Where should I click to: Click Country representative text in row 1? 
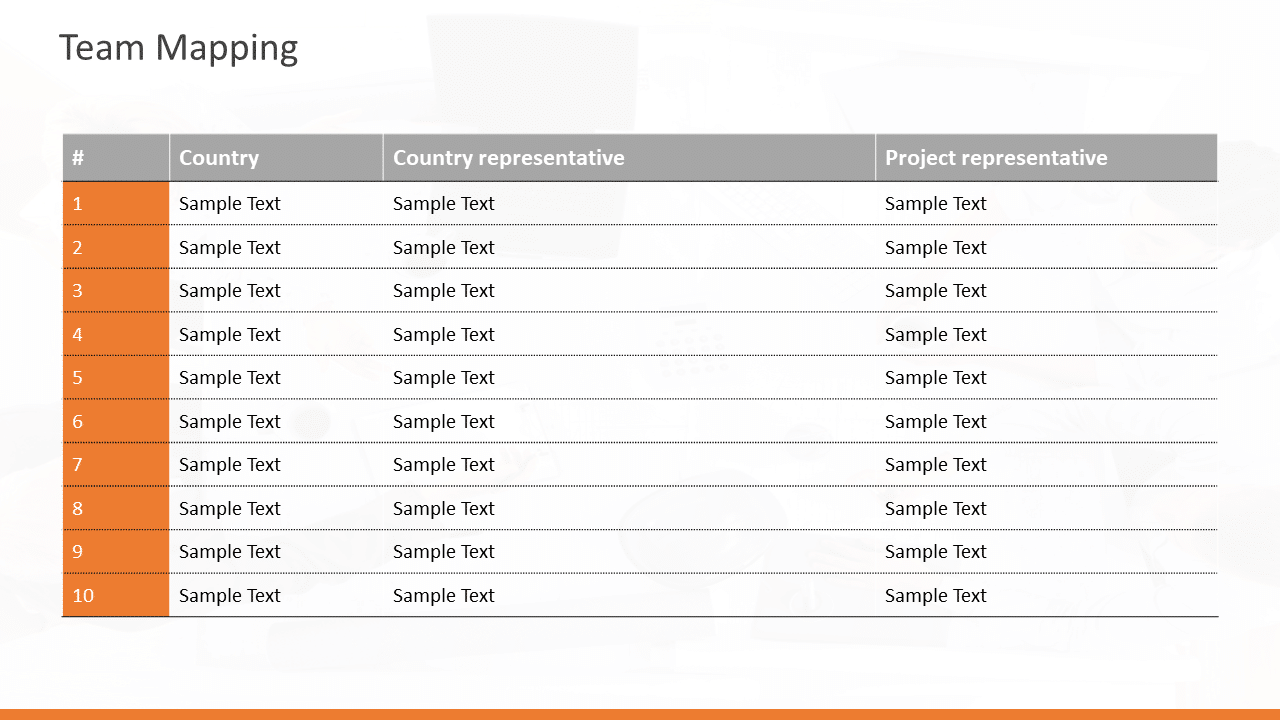(444, 204)
